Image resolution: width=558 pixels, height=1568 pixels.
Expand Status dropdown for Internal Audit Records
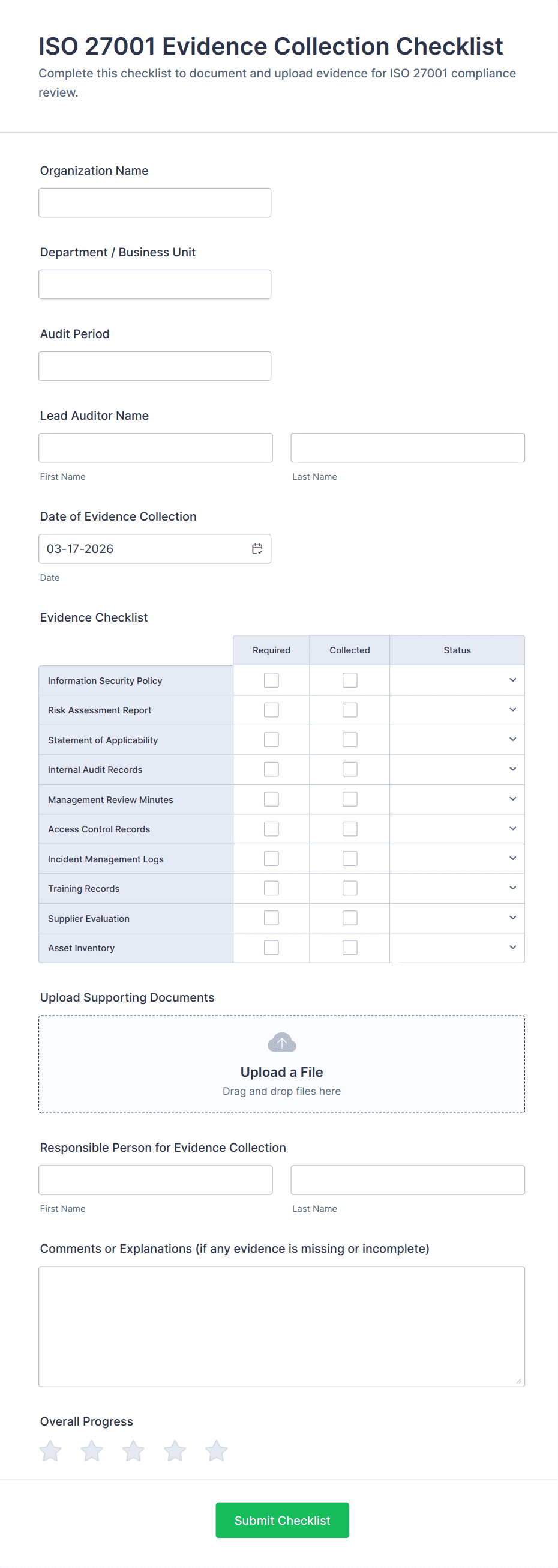(x=457, y=769)
